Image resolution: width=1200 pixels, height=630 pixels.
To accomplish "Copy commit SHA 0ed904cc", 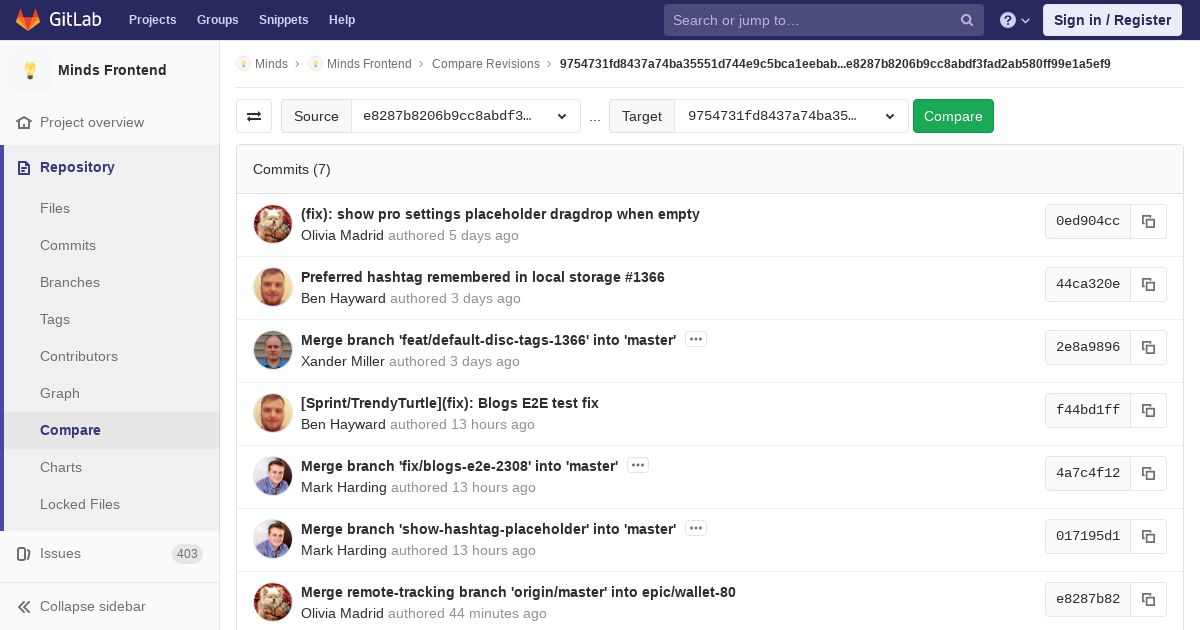I will [1148, 221].
